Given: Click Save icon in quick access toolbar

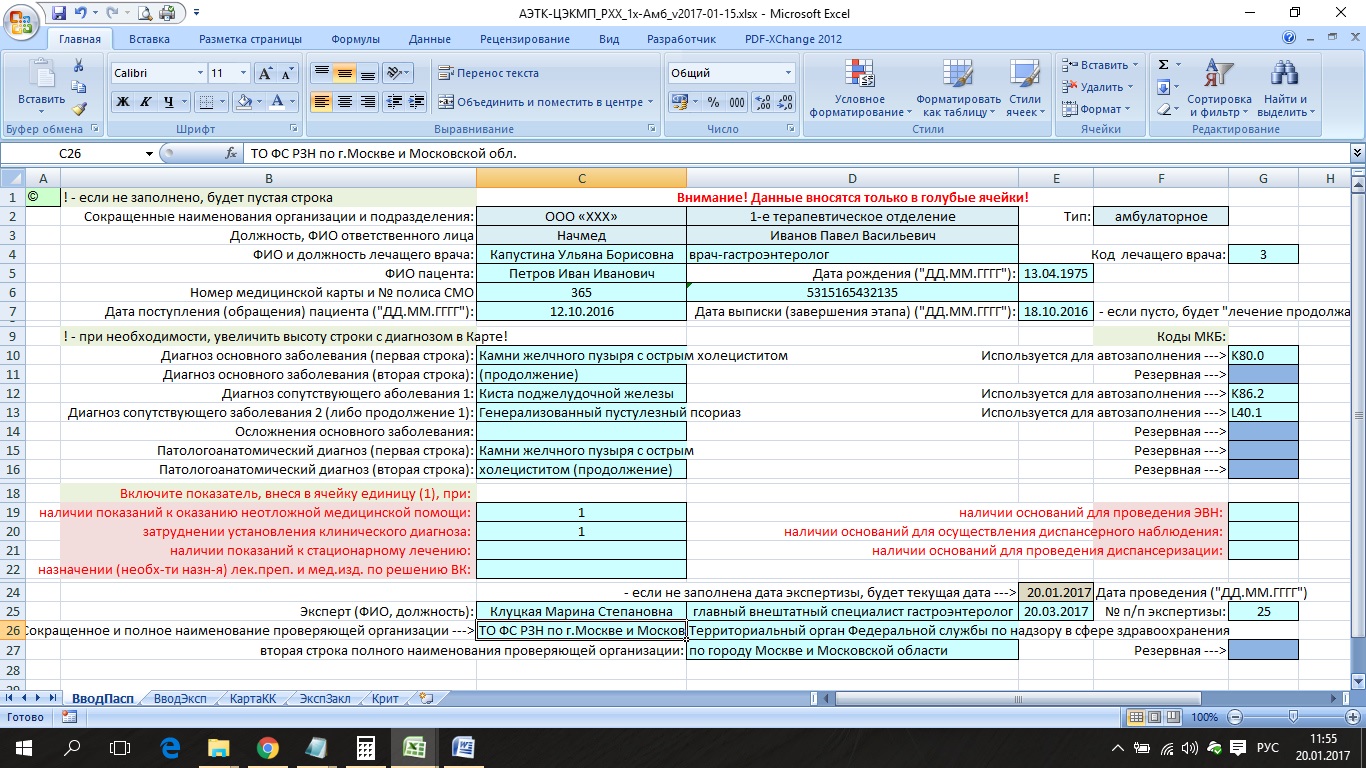Looking at the screenshot, I should click(58, 12).
